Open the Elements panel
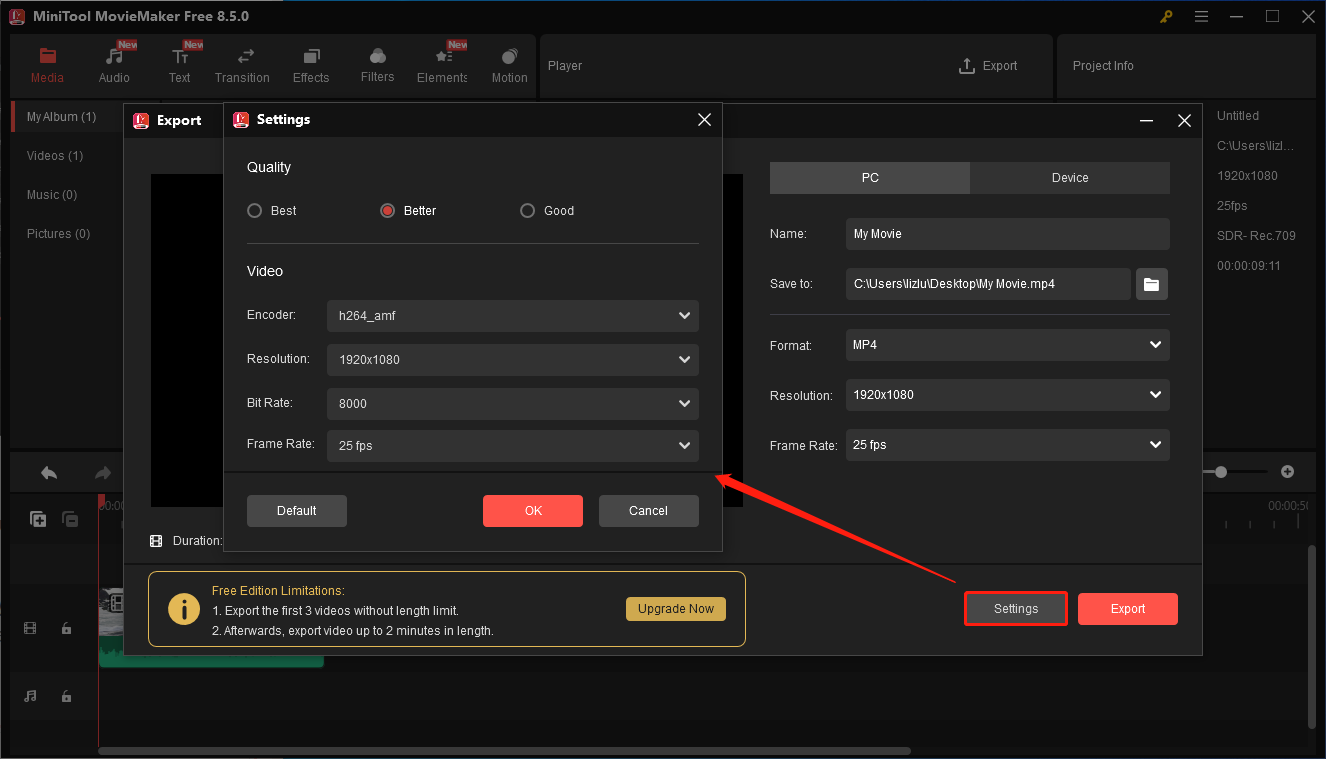The height and width of the screenshot is (759, 1326). coord(442,65)
